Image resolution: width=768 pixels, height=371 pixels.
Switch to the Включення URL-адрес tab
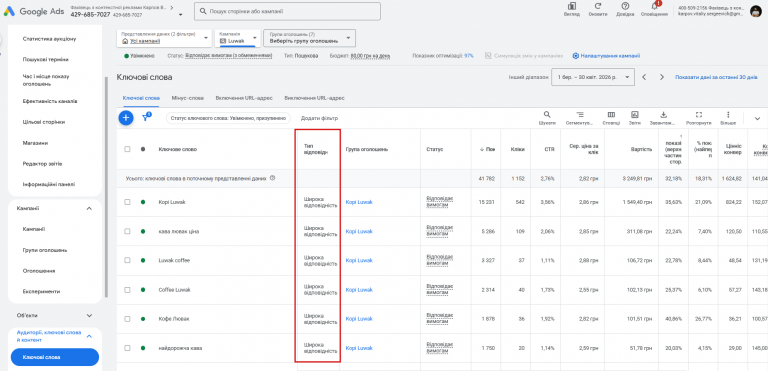point(244,98)
